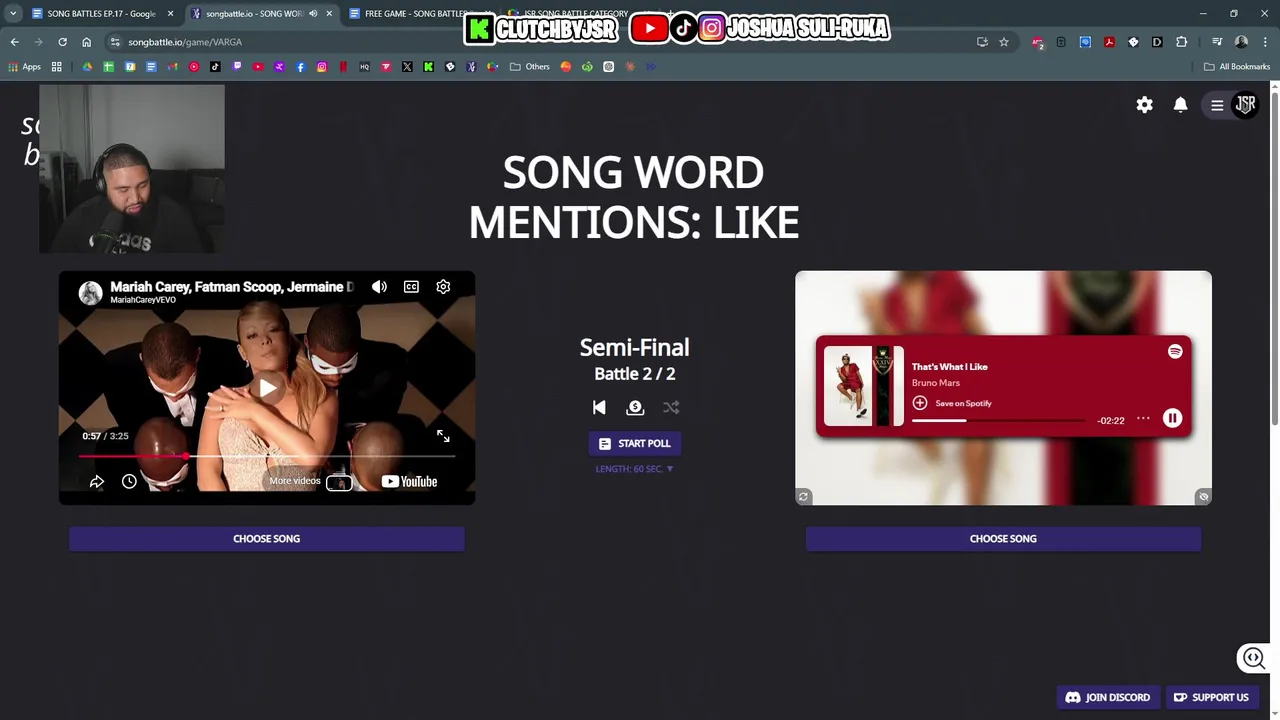Viewport: 1280px width, 720px height.
Task: Open the tab search dropdown
Action: pos(12,14)
